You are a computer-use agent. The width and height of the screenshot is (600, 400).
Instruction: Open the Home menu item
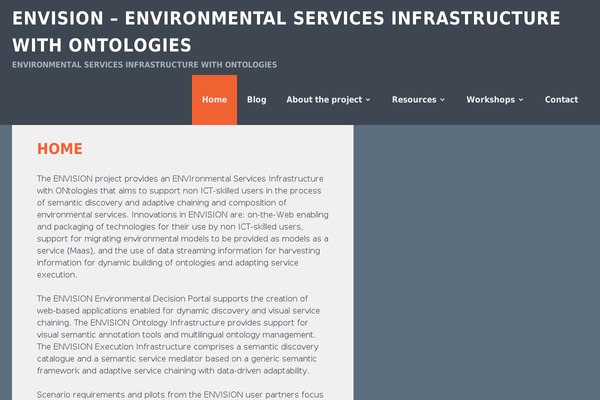point(214,100)
